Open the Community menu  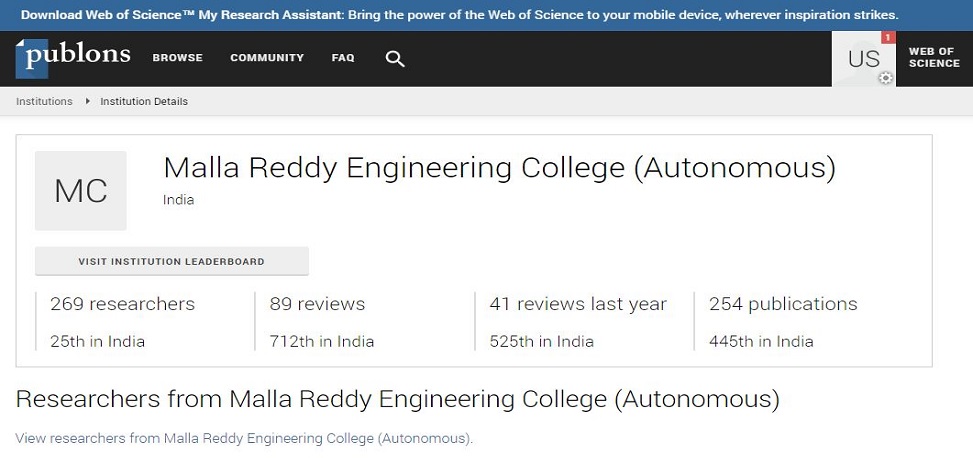click(267, 58)
